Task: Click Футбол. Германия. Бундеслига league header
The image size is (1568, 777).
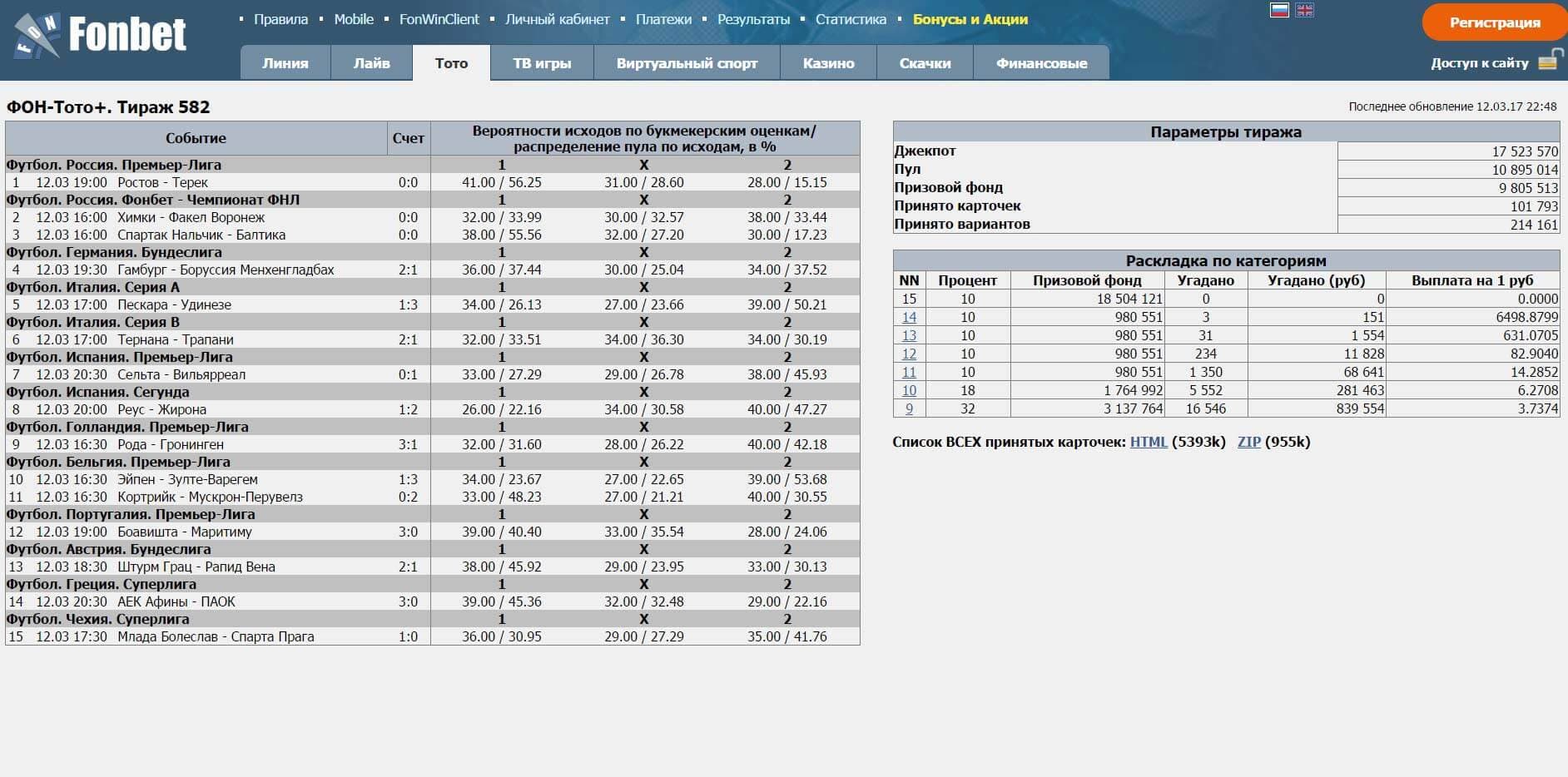Action: tap(114, 252)
